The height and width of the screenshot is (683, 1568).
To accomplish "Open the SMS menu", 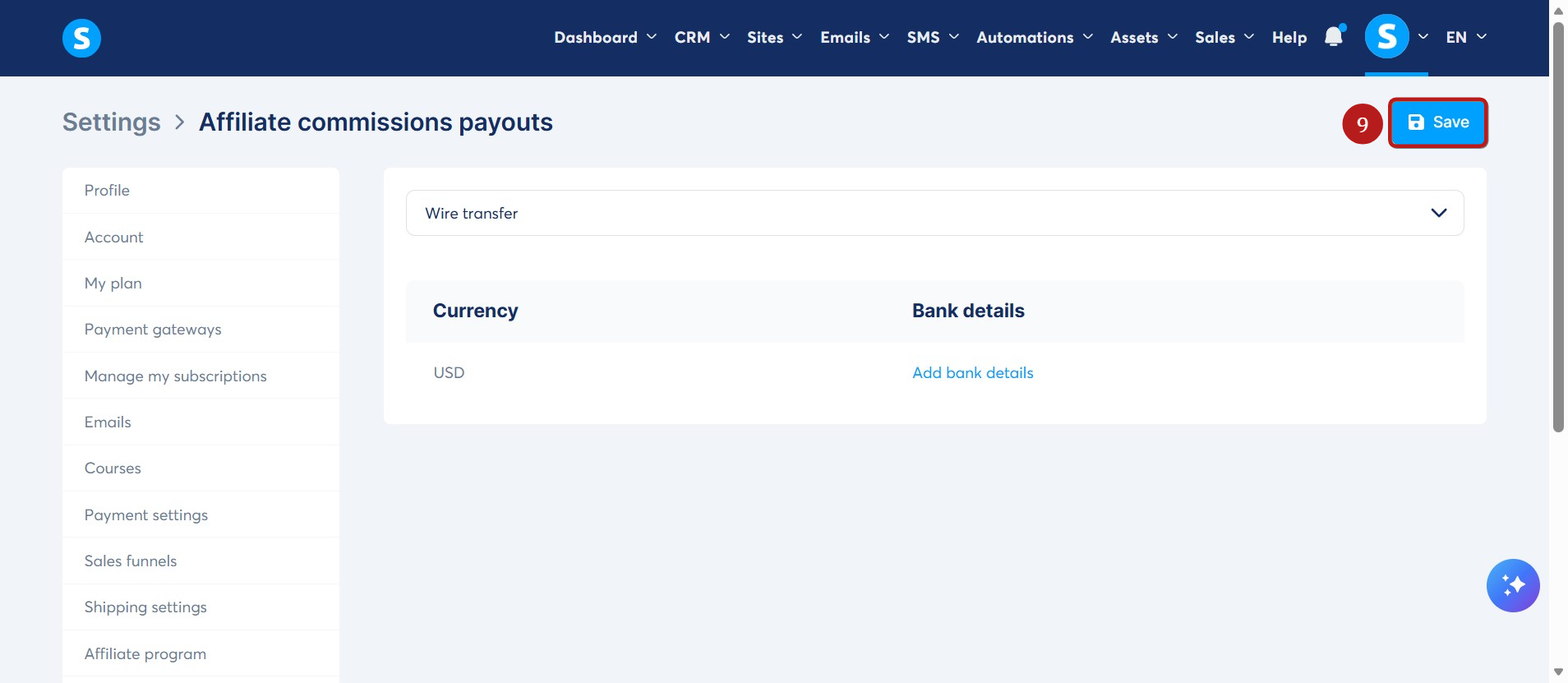I will (933, 37).
